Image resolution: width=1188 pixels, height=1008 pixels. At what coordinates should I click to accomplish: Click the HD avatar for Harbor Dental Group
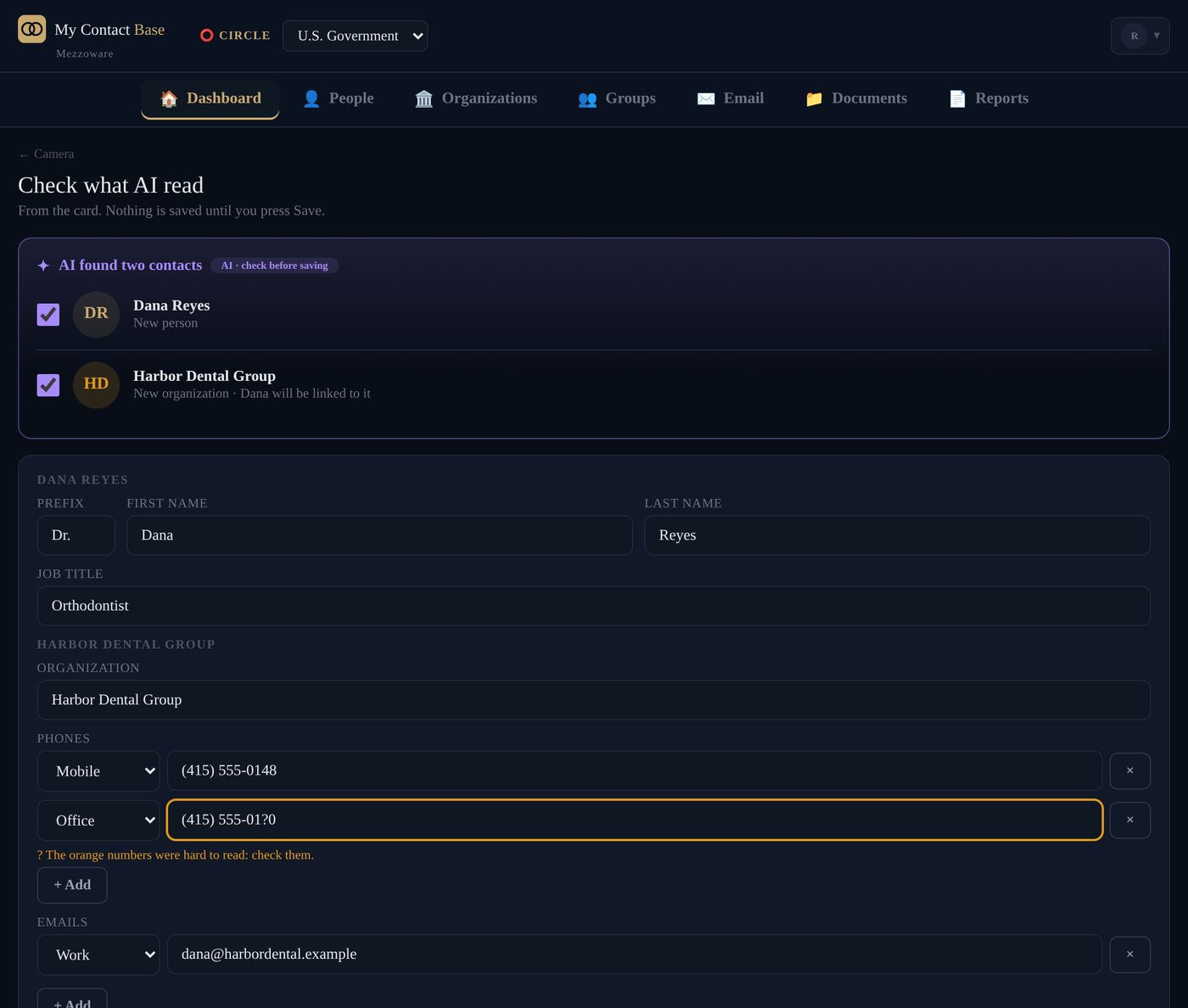point(96,384)
